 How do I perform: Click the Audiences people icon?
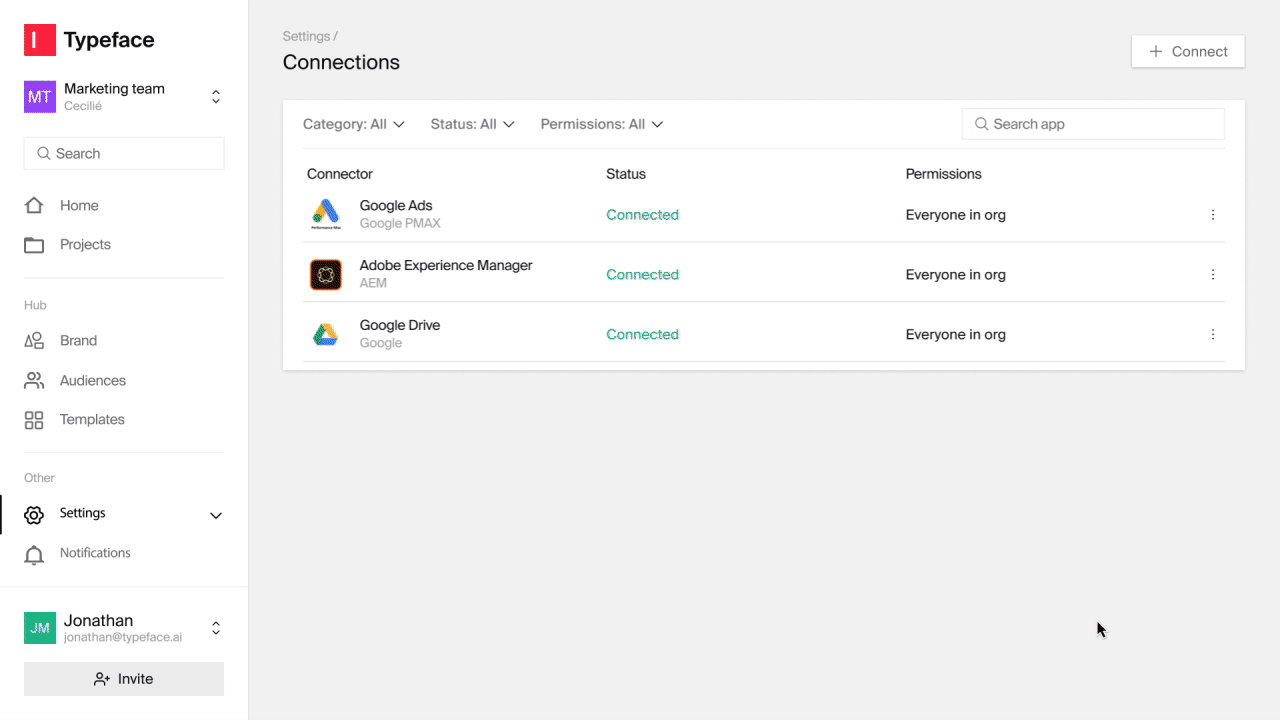click(34, 381)
